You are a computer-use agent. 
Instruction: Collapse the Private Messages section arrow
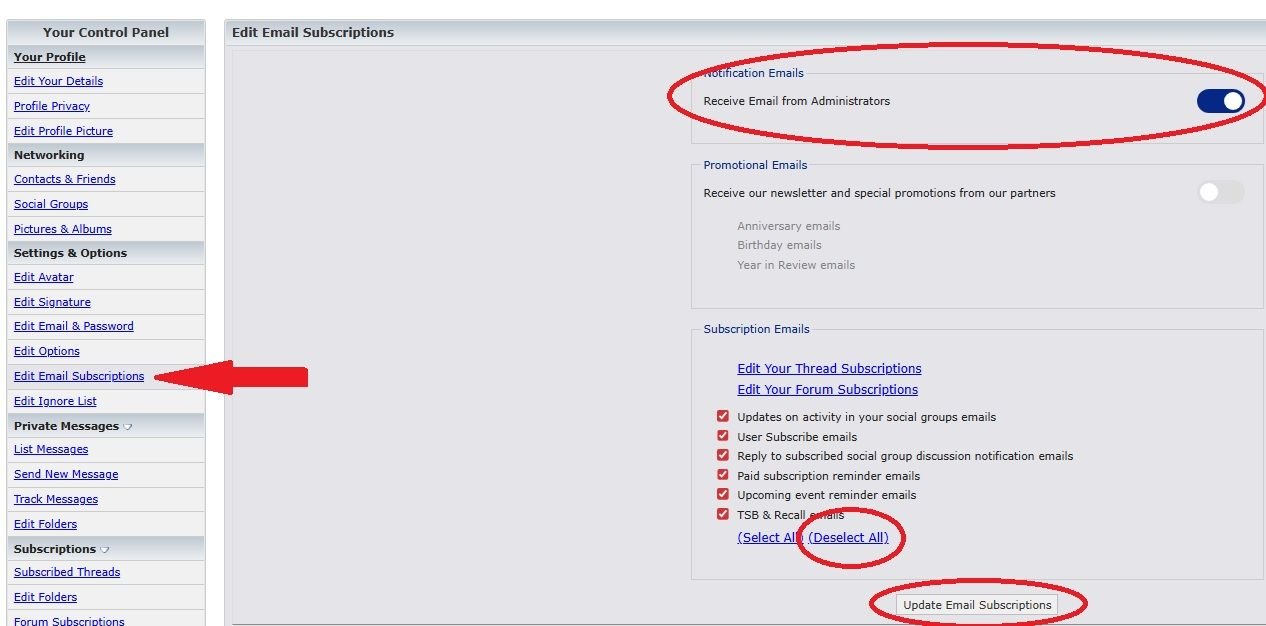(x=128, y=427)
